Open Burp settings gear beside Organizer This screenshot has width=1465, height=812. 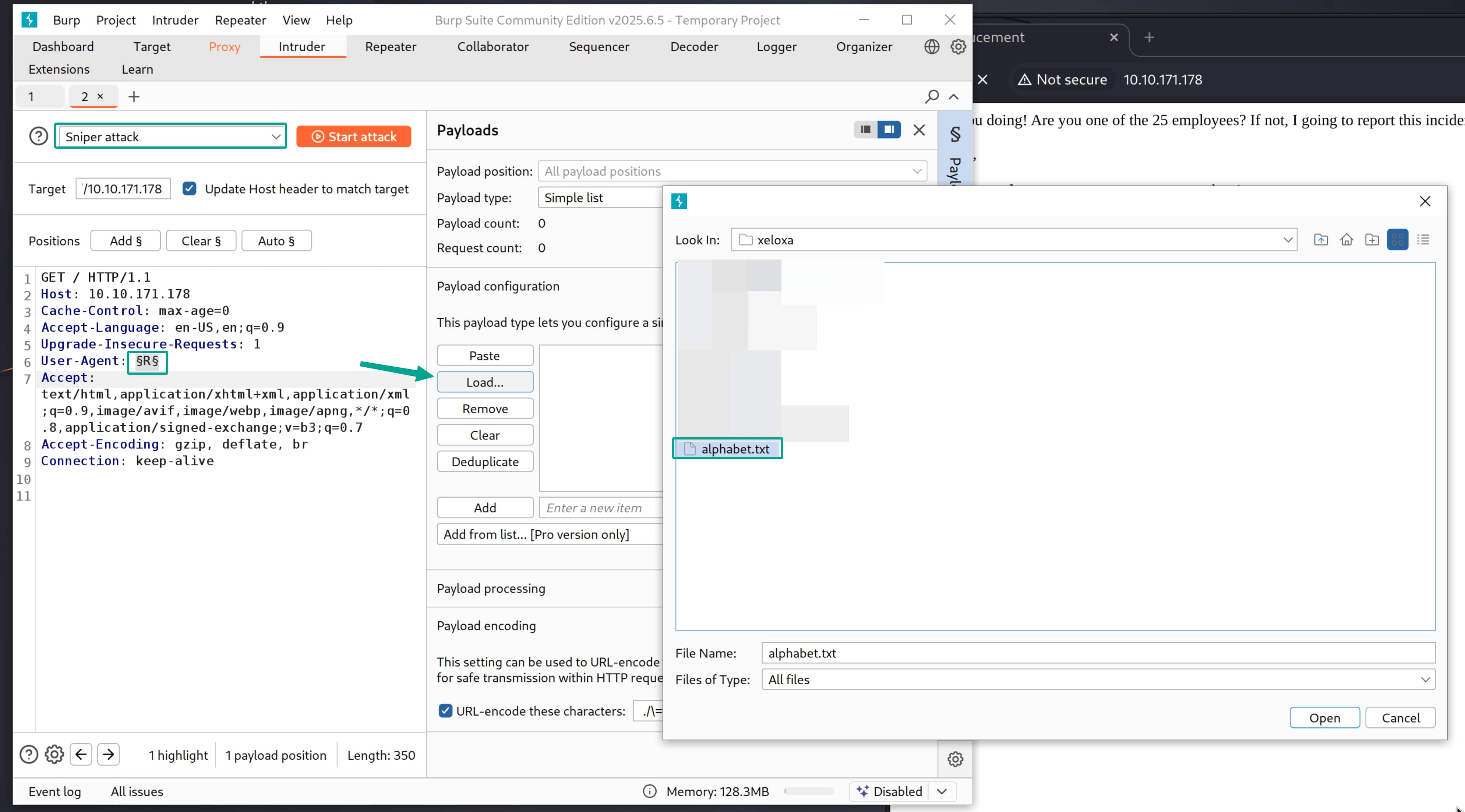[x=958, y=47]
